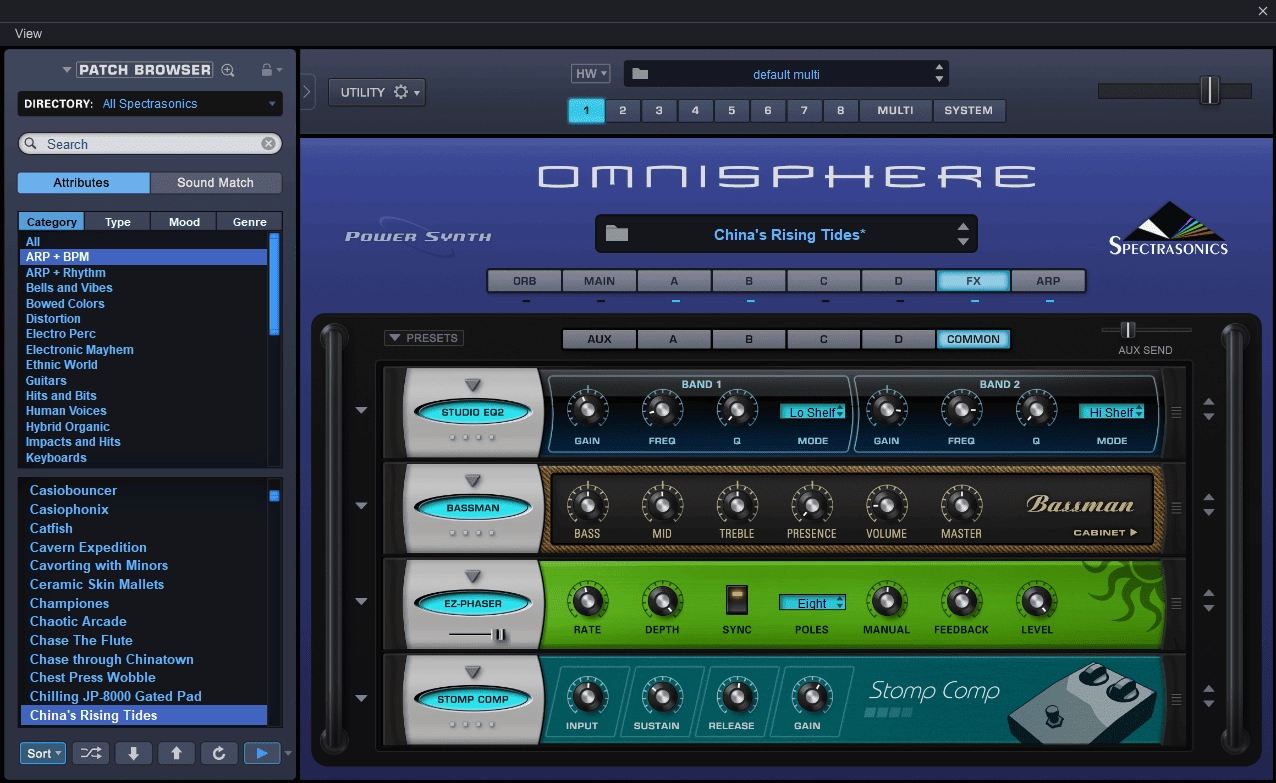Select the Type column header
This screenshot has height=783, width=1276.
coord(118,222)
